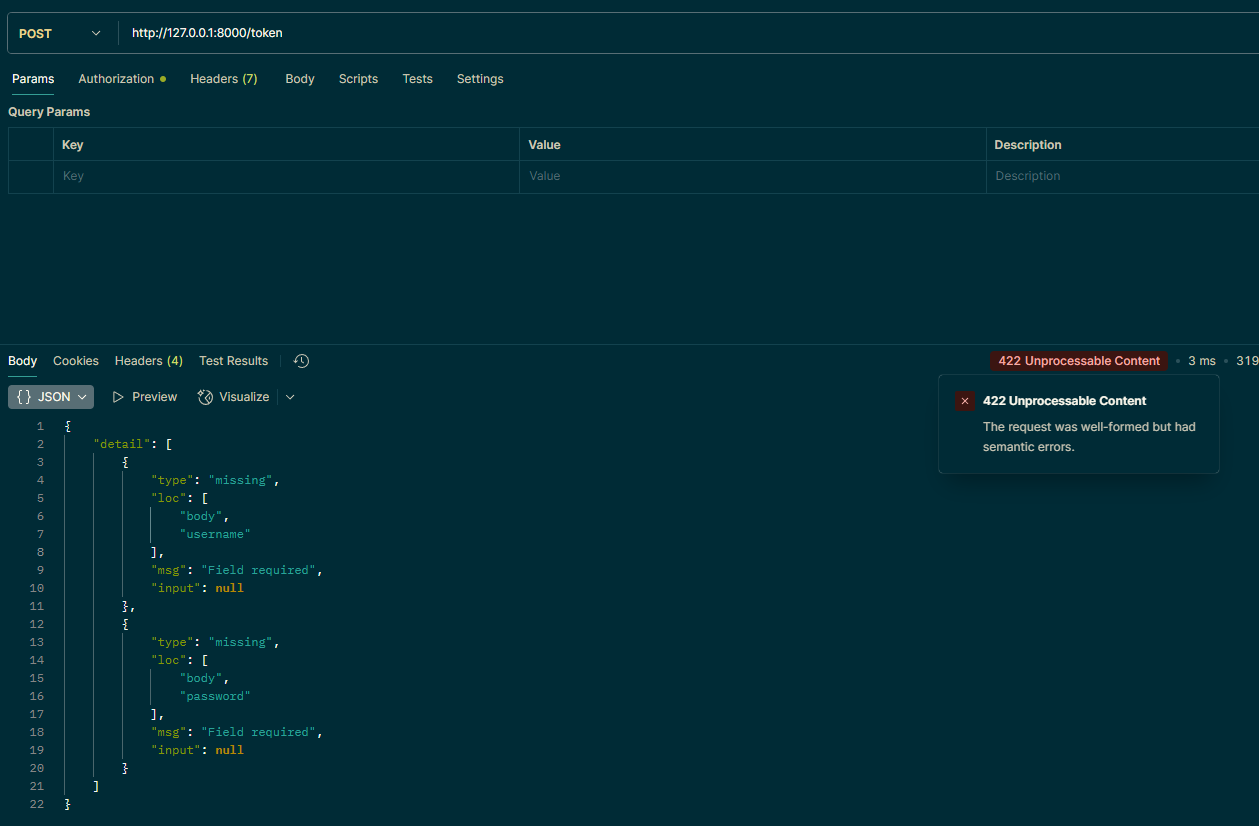Image resolution: width=1259 pixels, height=826 pixels.
Task: Click line number 12 in the response
Action: (37, 624)
